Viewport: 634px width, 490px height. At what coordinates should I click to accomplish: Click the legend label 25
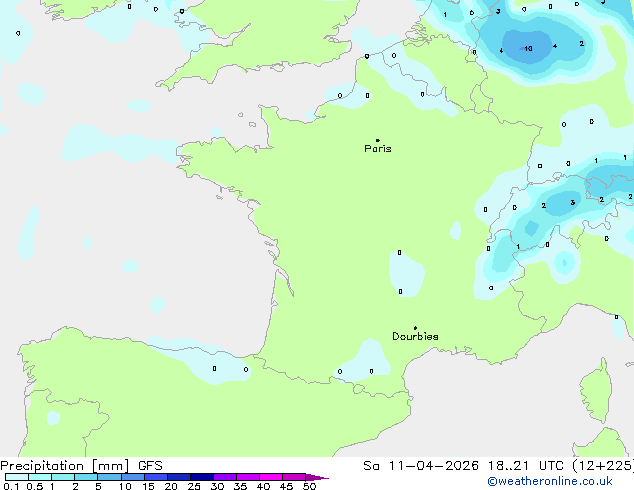point(194,486)
